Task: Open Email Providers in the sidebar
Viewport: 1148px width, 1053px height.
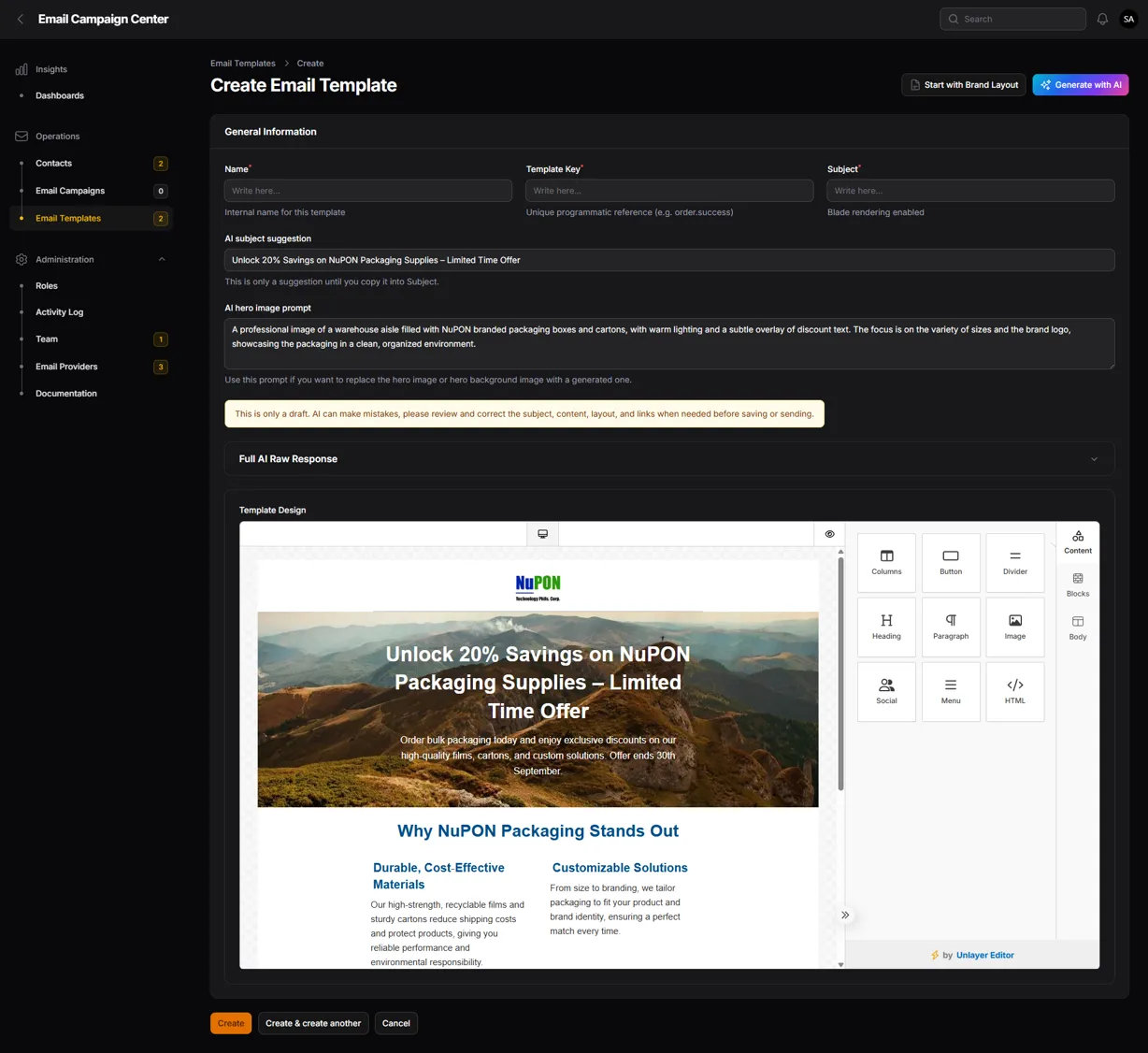Action: [x=92, y=367]
